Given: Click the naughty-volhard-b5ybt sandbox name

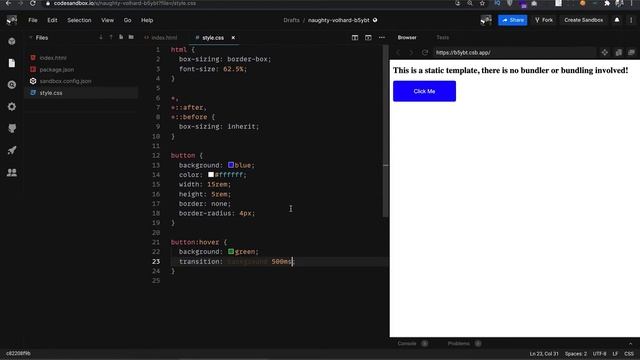Looking at the screenshot, I should 338,20.
